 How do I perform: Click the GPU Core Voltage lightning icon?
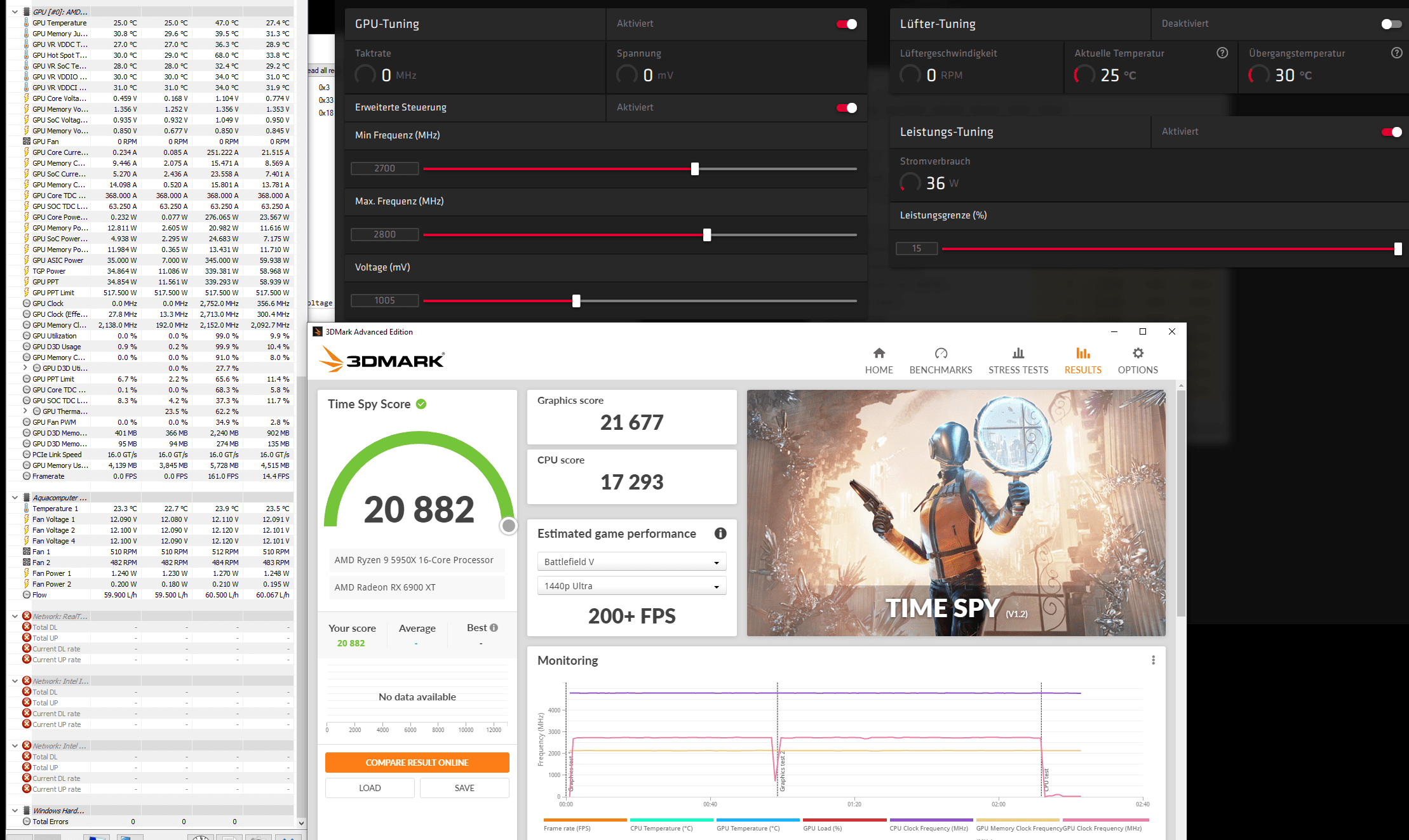27,98
